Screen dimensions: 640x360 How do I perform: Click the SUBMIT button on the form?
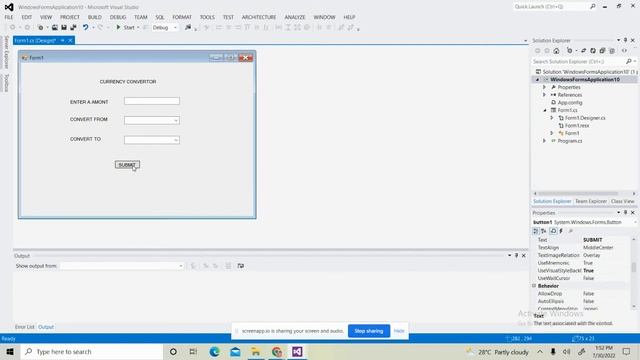(127, 164)
